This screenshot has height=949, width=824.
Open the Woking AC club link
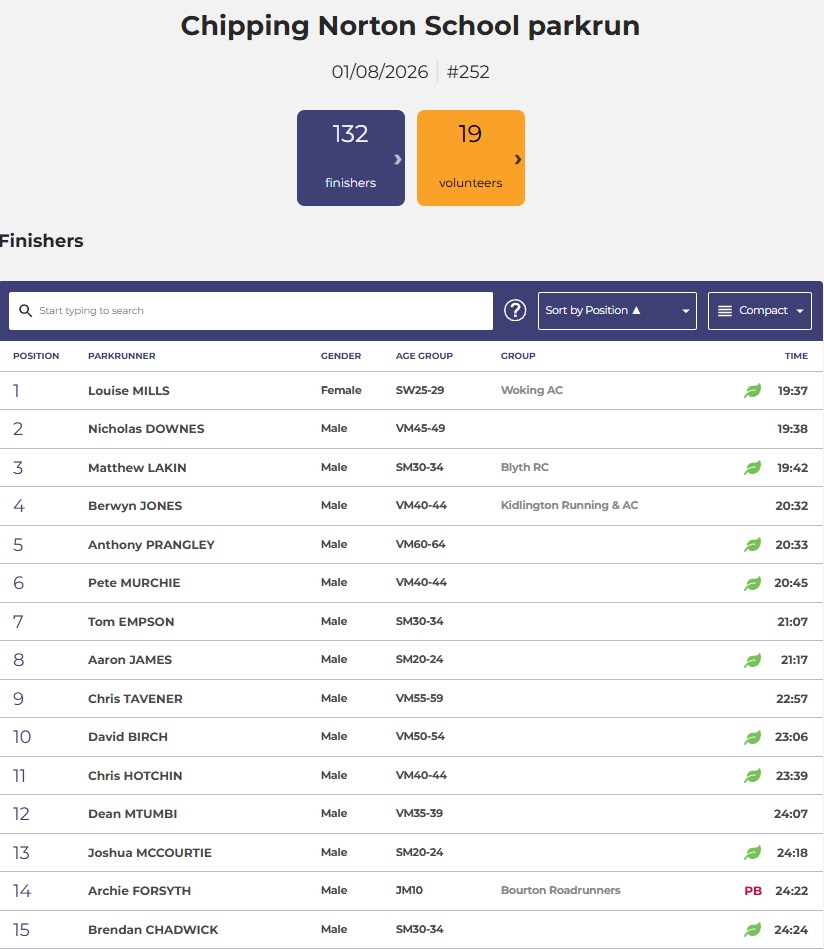(x=532, y=390)
